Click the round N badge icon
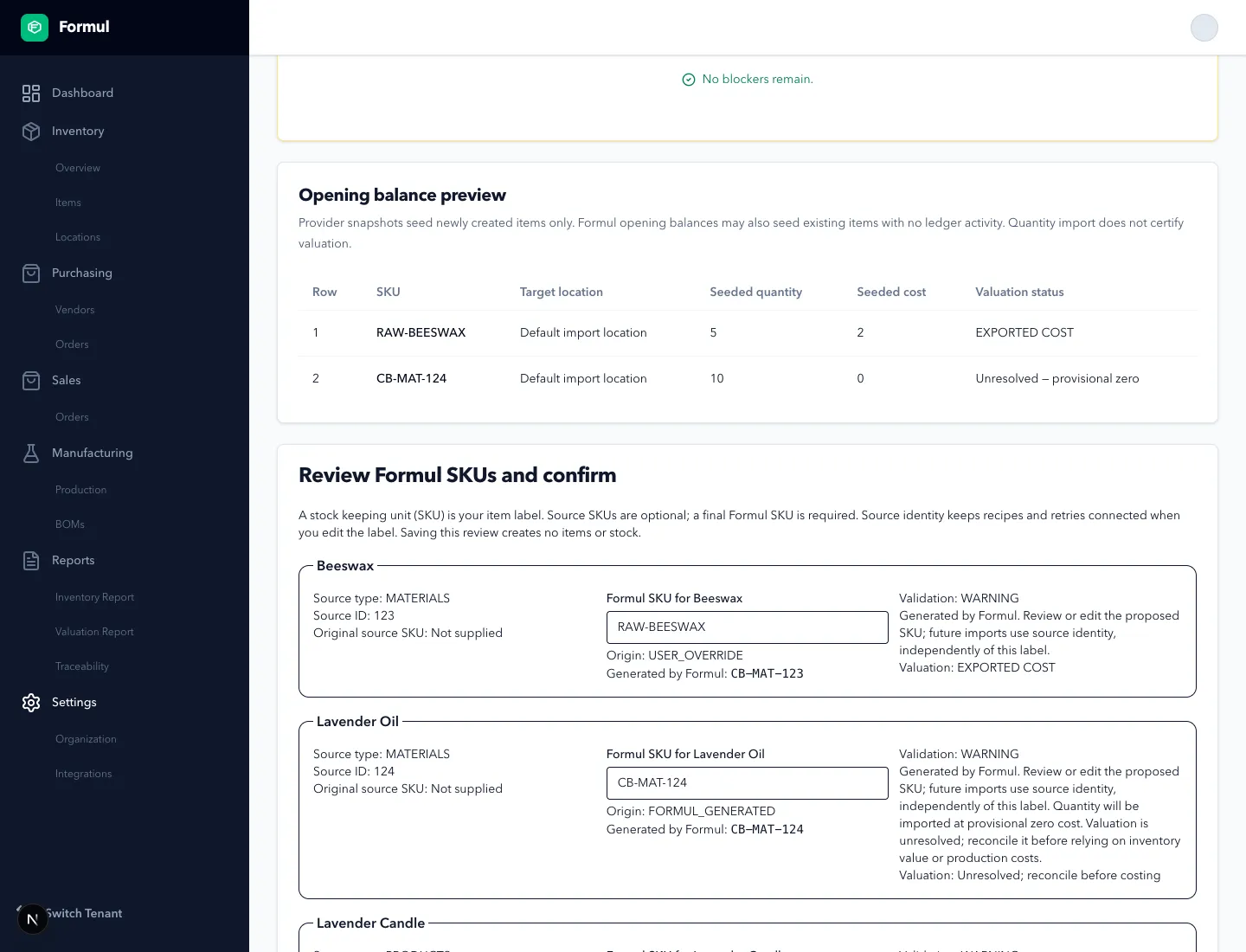The image size is (1246, 952). tap(32, 919)
